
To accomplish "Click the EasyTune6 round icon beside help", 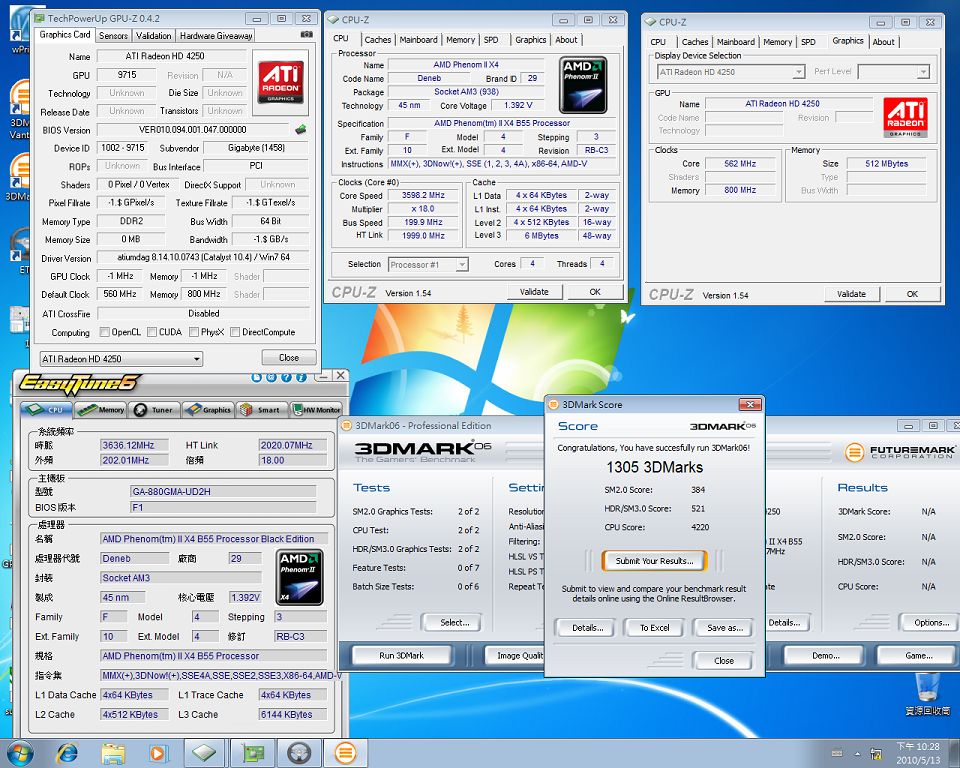I will 271,377.
